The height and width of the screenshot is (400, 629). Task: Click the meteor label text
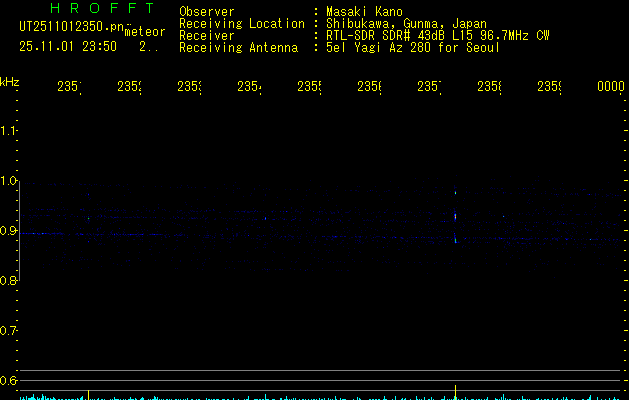(145, 32)
